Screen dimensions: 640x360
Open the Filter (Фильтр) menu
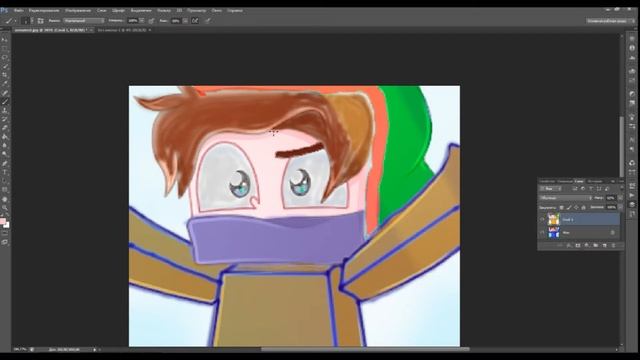[x=164, y=11]
